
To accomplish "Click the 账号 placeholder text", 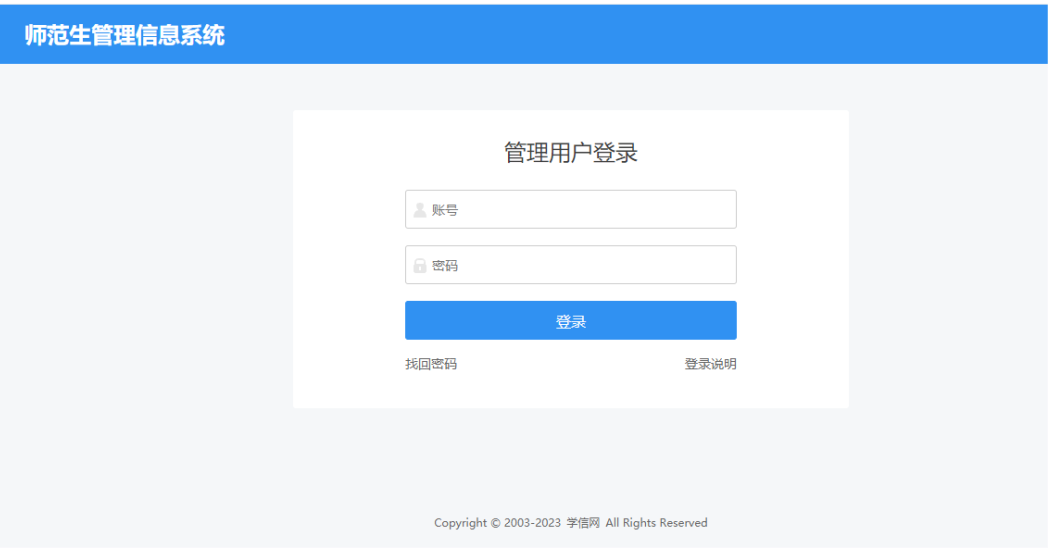I will click(x=445, y=210).
